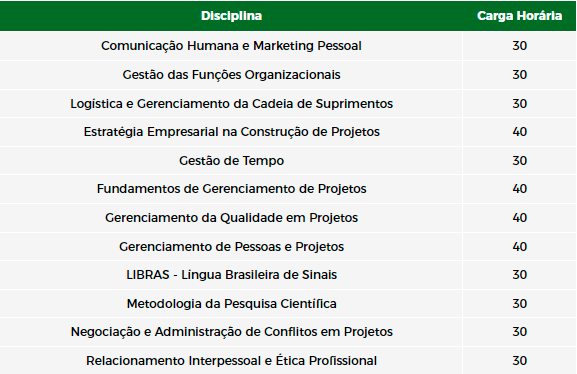Screen dimensions: 577x374
Task: Select Gerenciamento da Qualidade em Projetos
Action: pos(231,218)
